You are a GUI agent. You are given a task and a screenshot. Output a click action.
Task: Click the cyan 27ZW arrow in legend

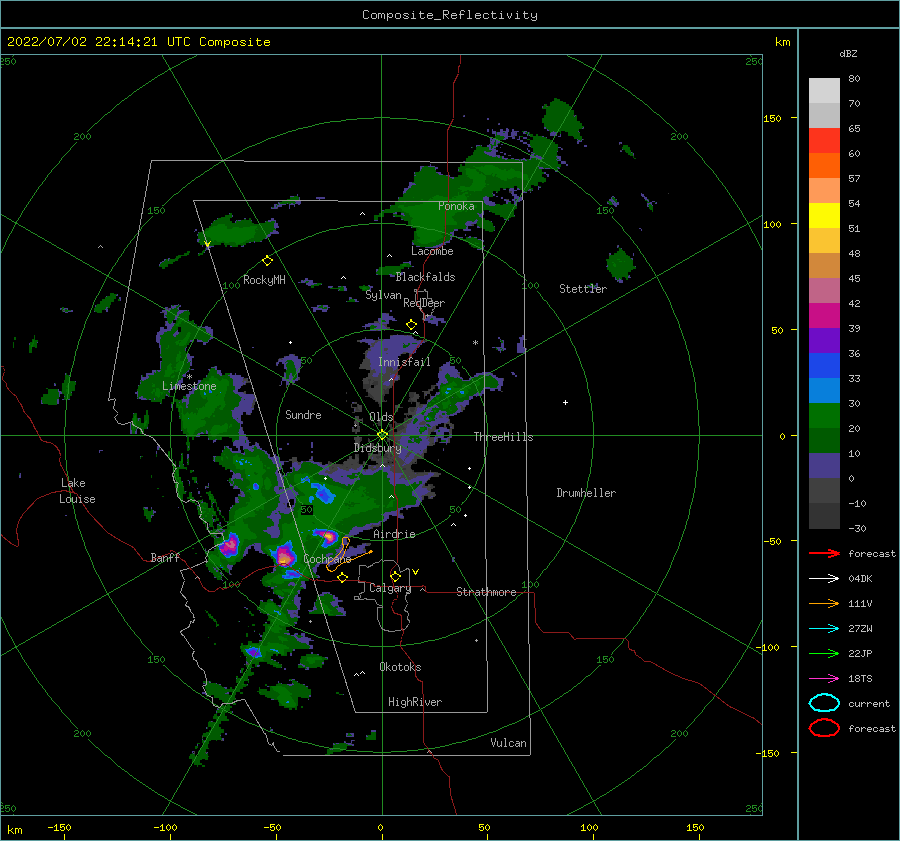point(824,629)
